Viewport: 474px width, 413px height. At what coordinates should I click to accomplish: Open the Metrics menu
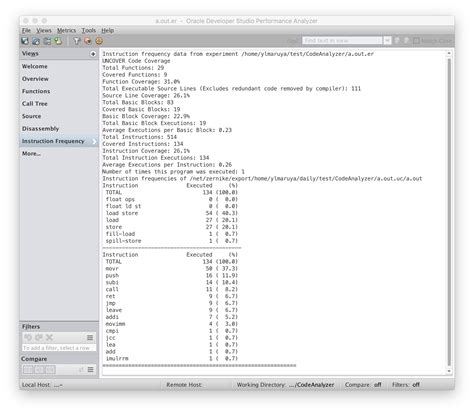(x=66, y=30)
